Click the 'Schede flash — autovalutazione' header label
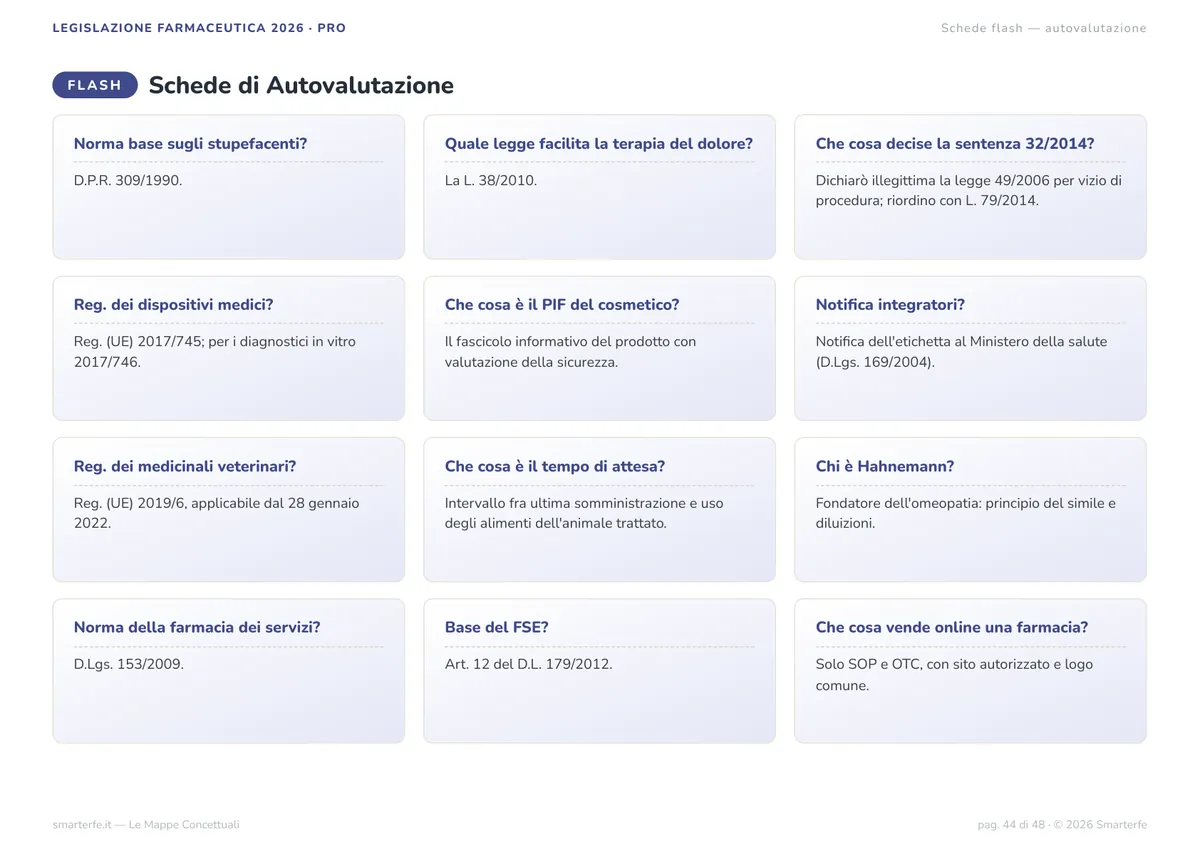1200x849 pixels. tap(1044, 28)
